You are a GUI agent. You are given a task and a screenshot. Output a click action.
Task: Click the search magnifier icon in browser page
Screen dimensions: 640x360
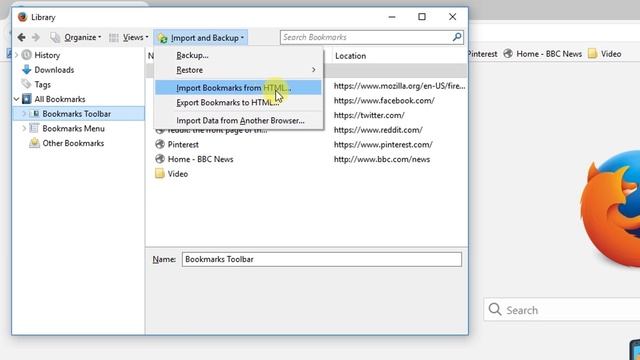[x=495, y=309]
